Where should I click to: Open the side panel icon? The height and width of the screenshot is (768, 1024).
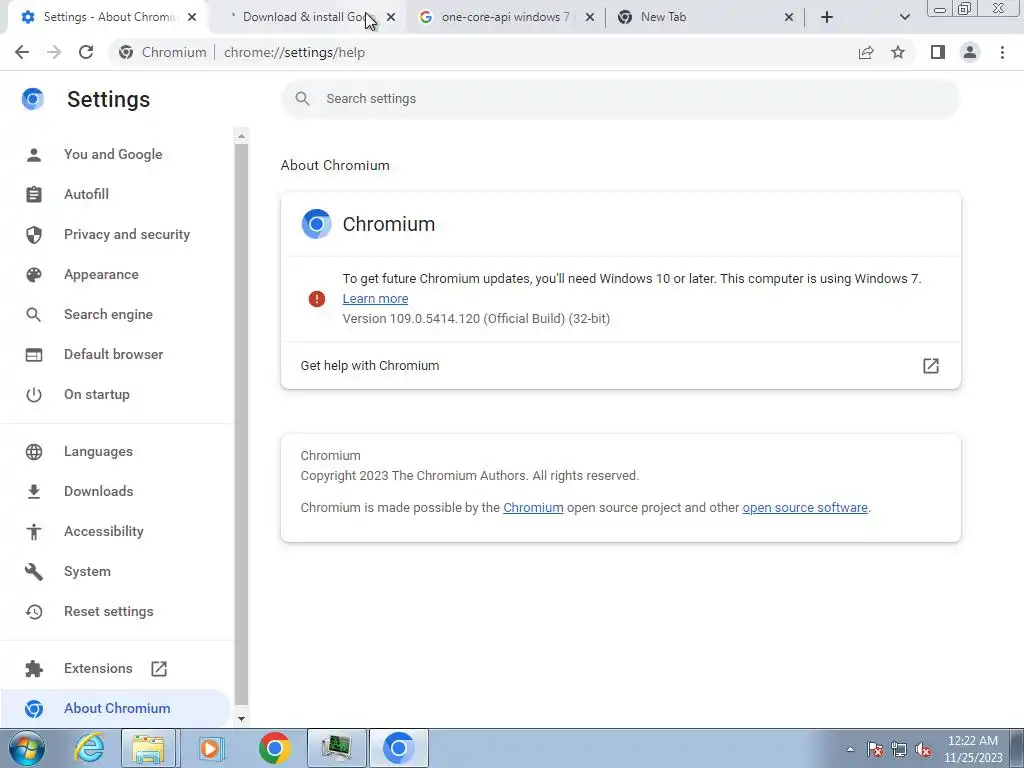938,52
